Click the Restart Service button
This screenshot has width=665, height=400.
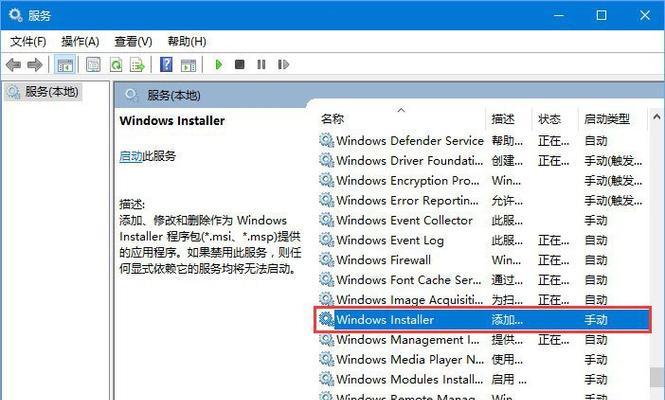[x=283, y=64]
